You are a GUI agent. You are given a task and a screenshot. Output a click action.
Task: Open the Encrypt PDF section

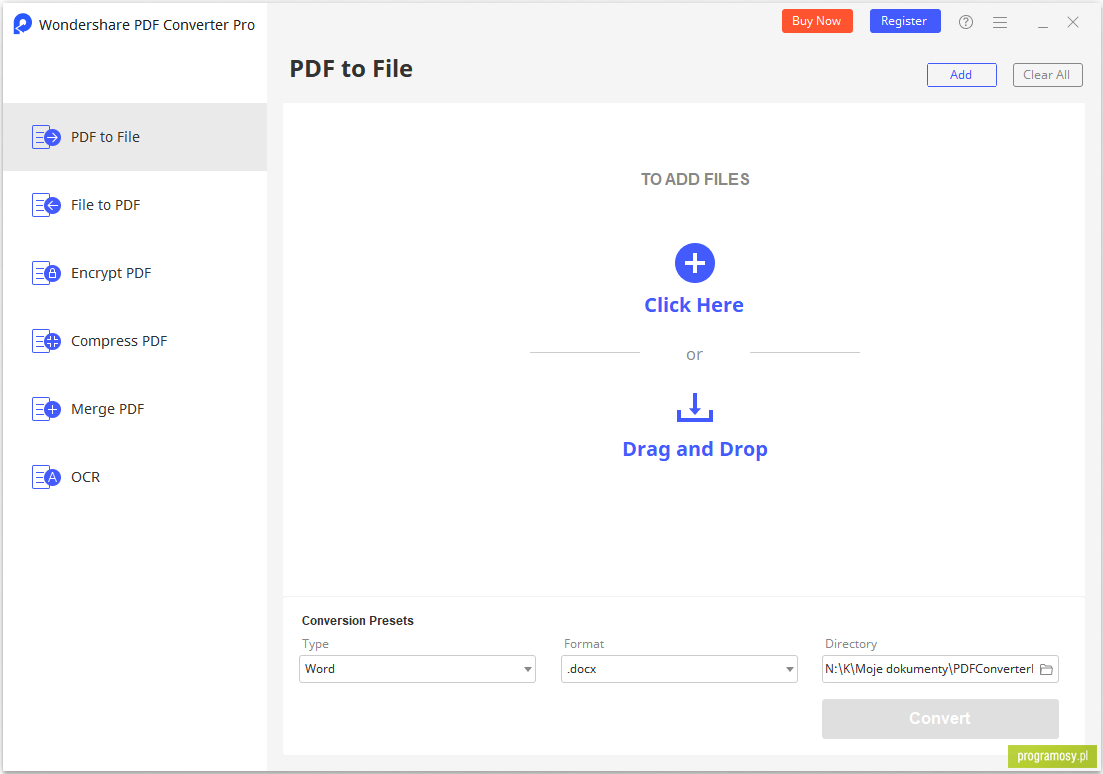pyautogui.click(x=135, y=273)
